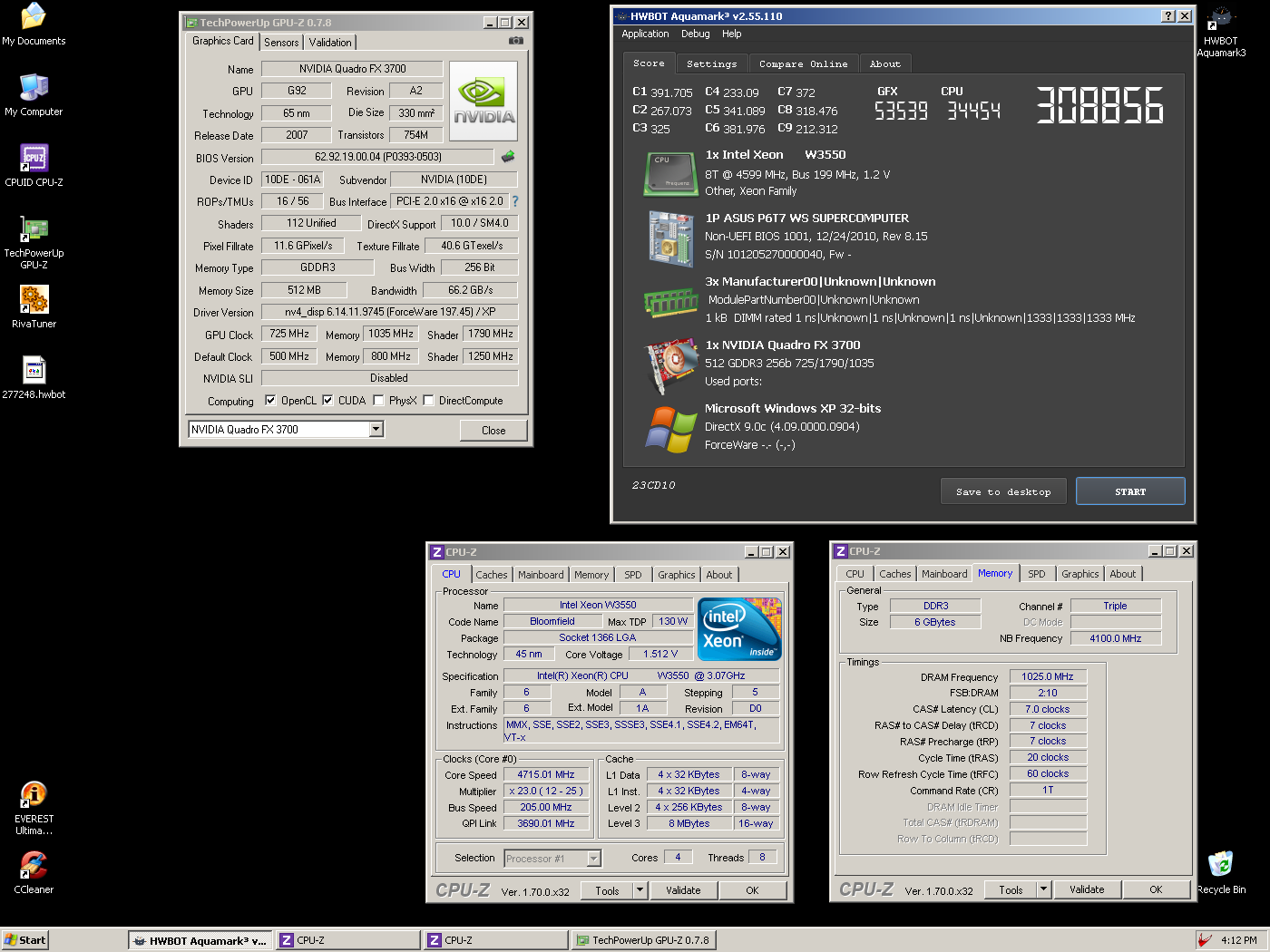Open the Debug menu in Aquamark

point(696,34)
